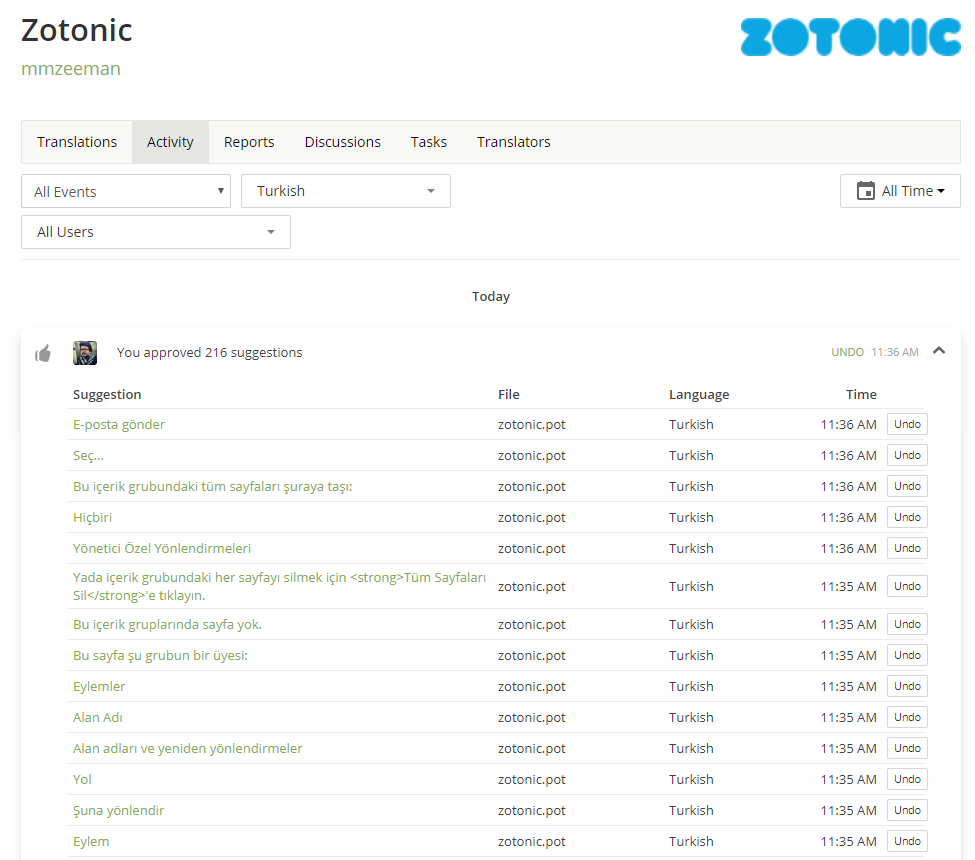Undo the 'Şuna yönlendir' approval
Screen dimensions: 975x860
click(907, 811)
